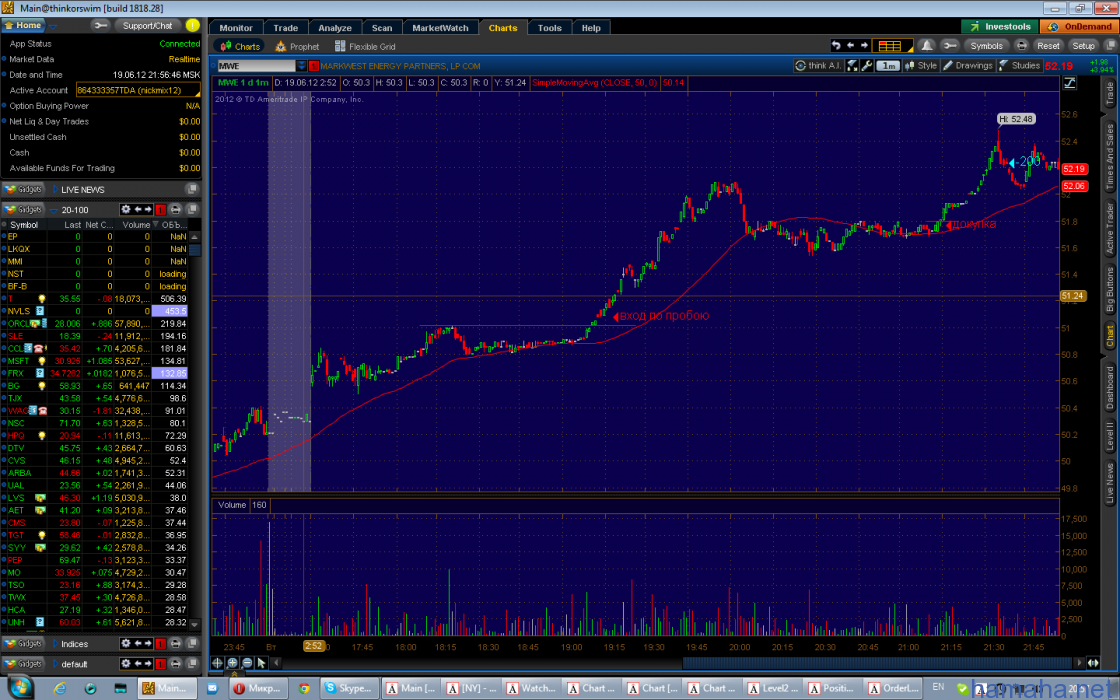Screen dimensions: 1120x700
Task: Open the chart grid layout selector
Action: (x=892, y=46)
